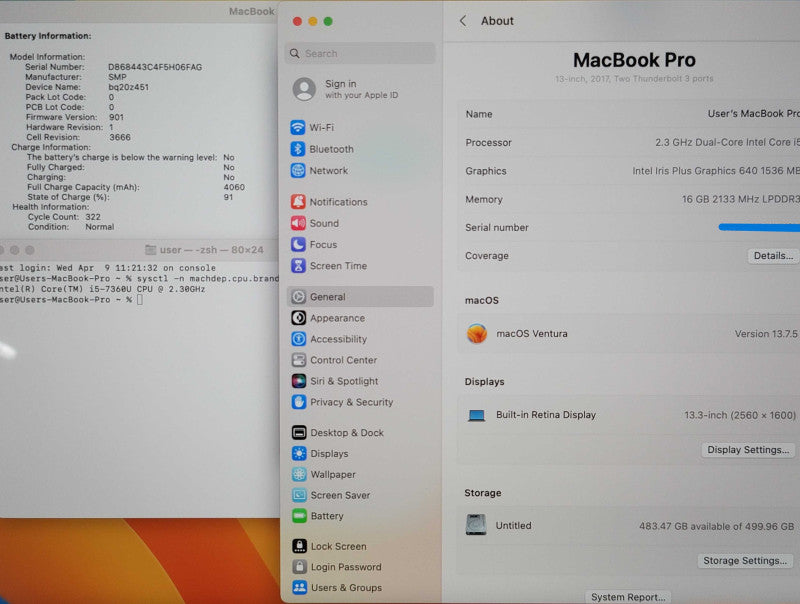Open Focus moon icon
800x604 pixels.
click(298, 244)
